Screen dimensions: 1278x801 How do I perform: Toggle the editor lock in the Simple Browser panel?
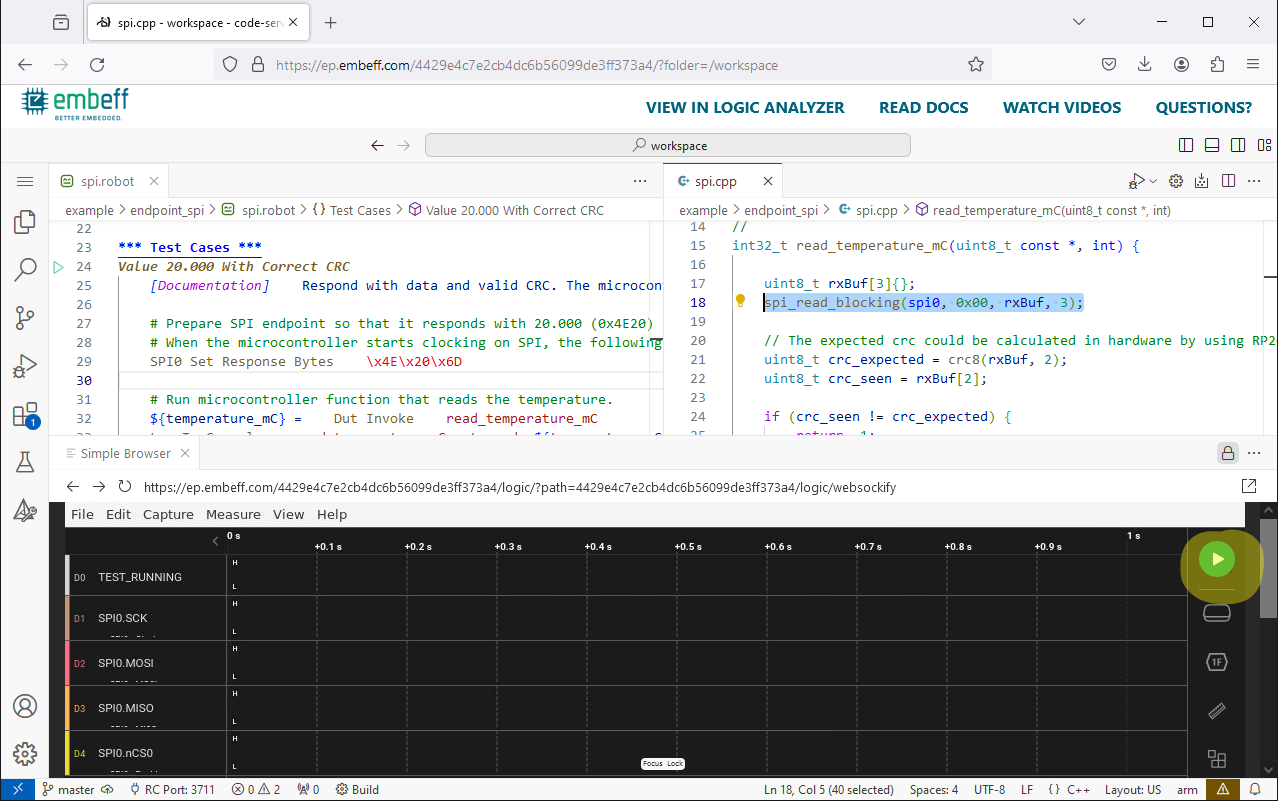(1228, 452)
